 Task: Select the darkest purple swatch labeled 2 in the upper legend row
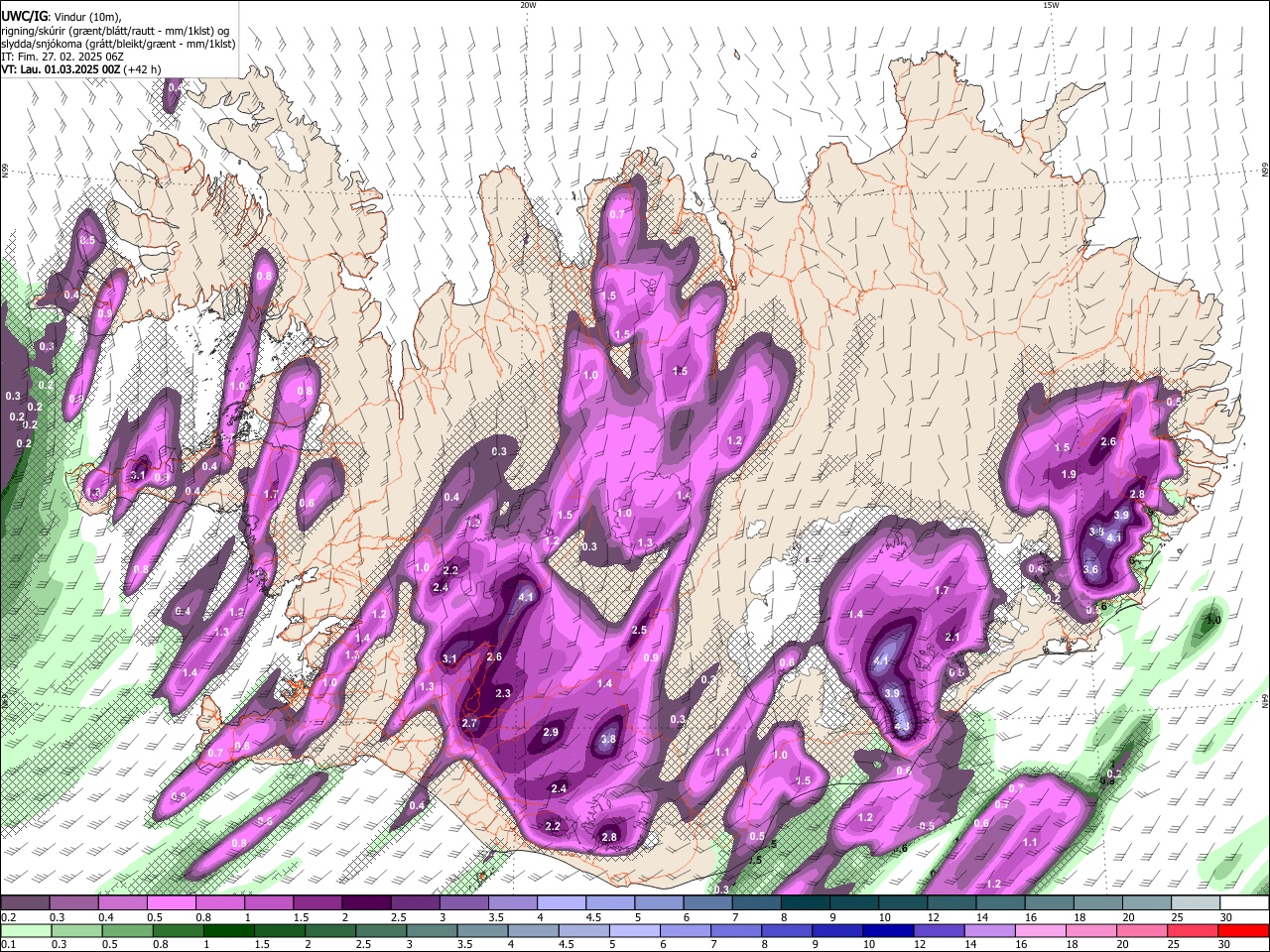click(366, 902)
